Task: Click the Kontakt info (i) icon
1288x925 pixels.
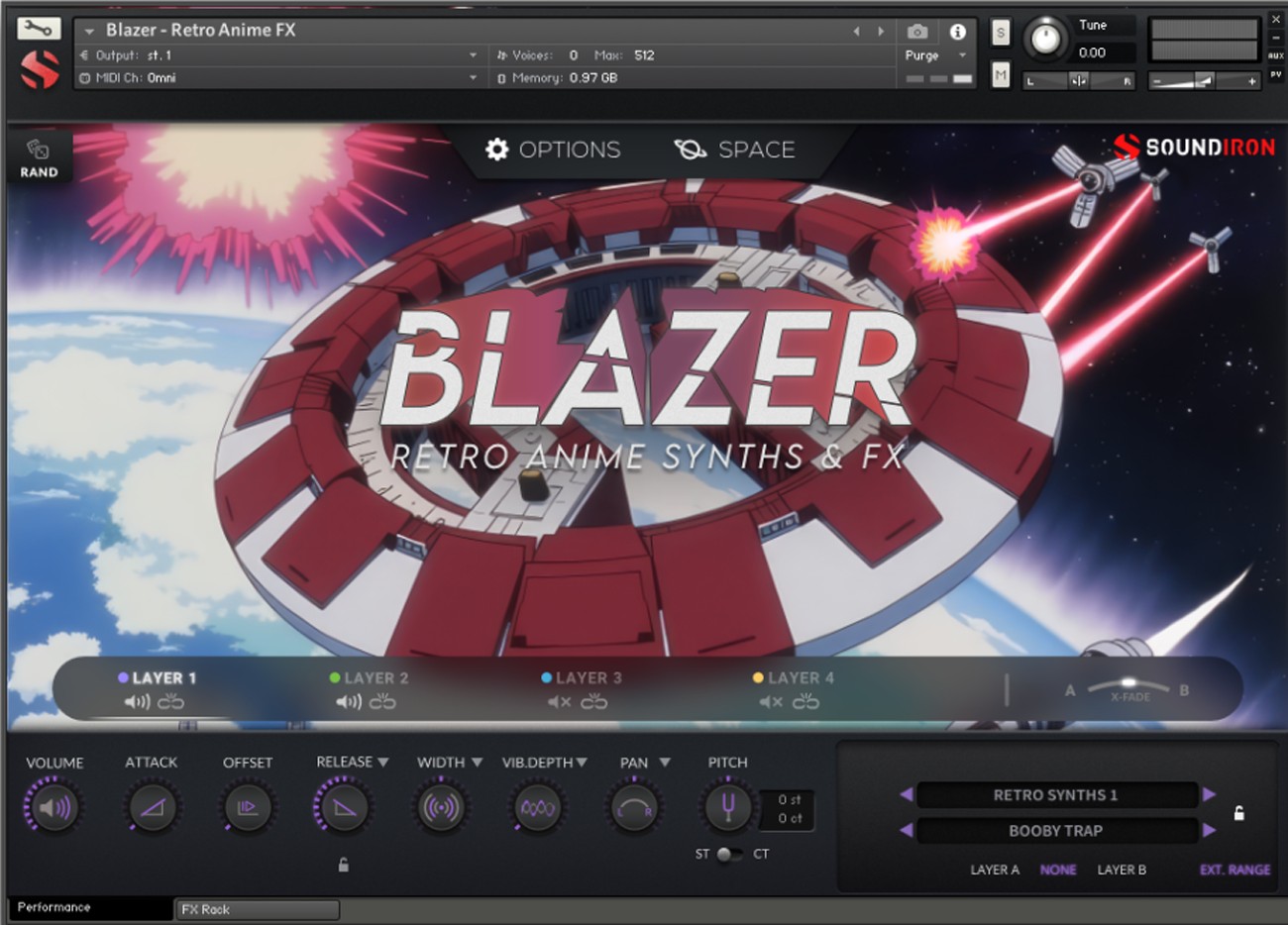Action: pos(957,32)
